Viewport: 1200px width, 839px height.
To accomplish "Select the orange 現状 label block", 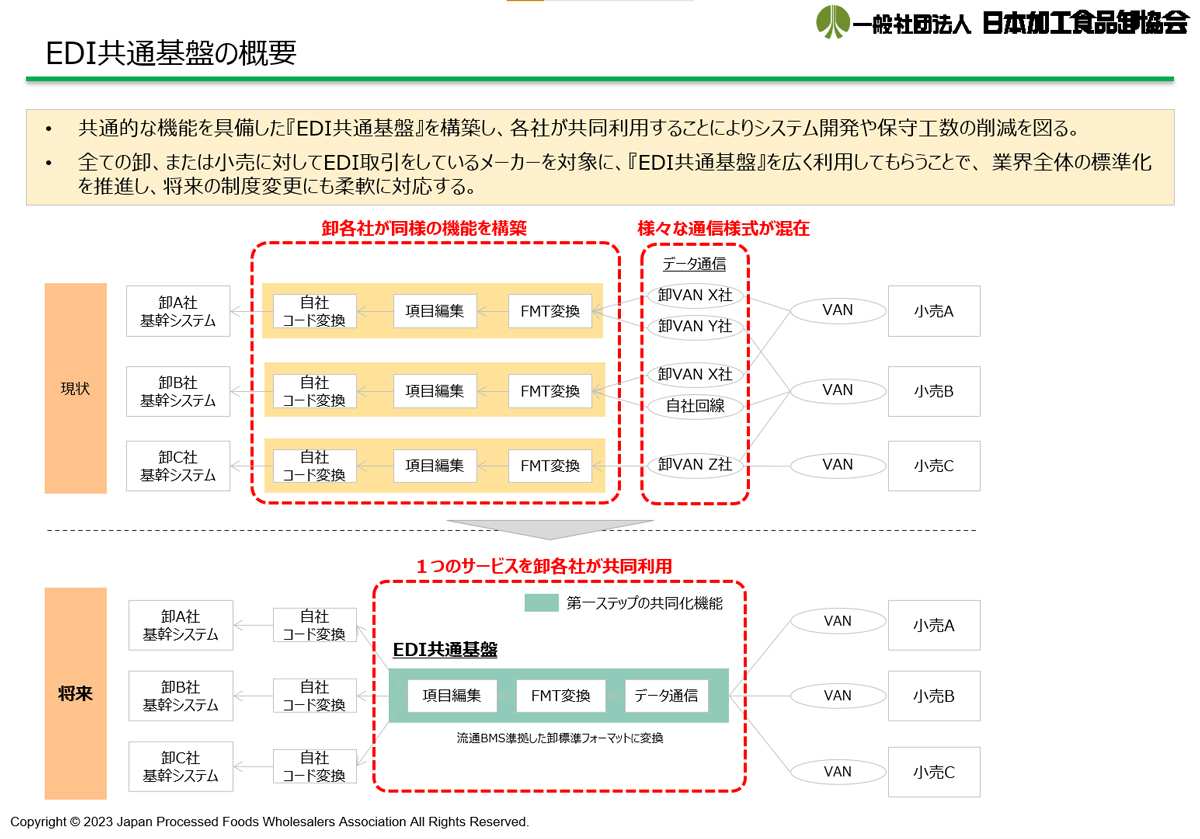I will 75,388.
